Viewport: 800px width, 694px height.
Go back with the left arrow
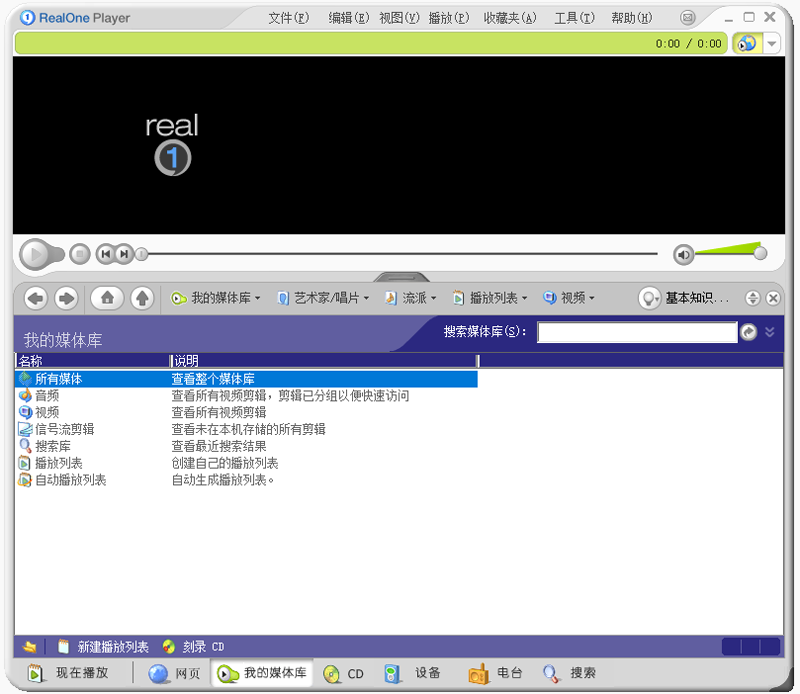pyautogui.click(x=35, y=298)
